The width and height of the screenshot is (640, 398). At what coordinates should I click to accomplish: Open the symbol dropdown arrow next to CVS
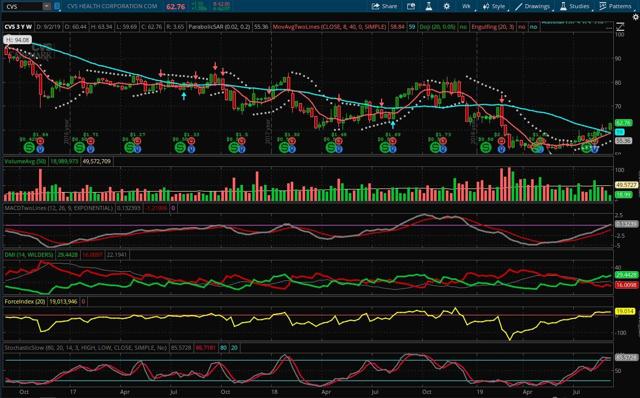[x=47, y=7]
